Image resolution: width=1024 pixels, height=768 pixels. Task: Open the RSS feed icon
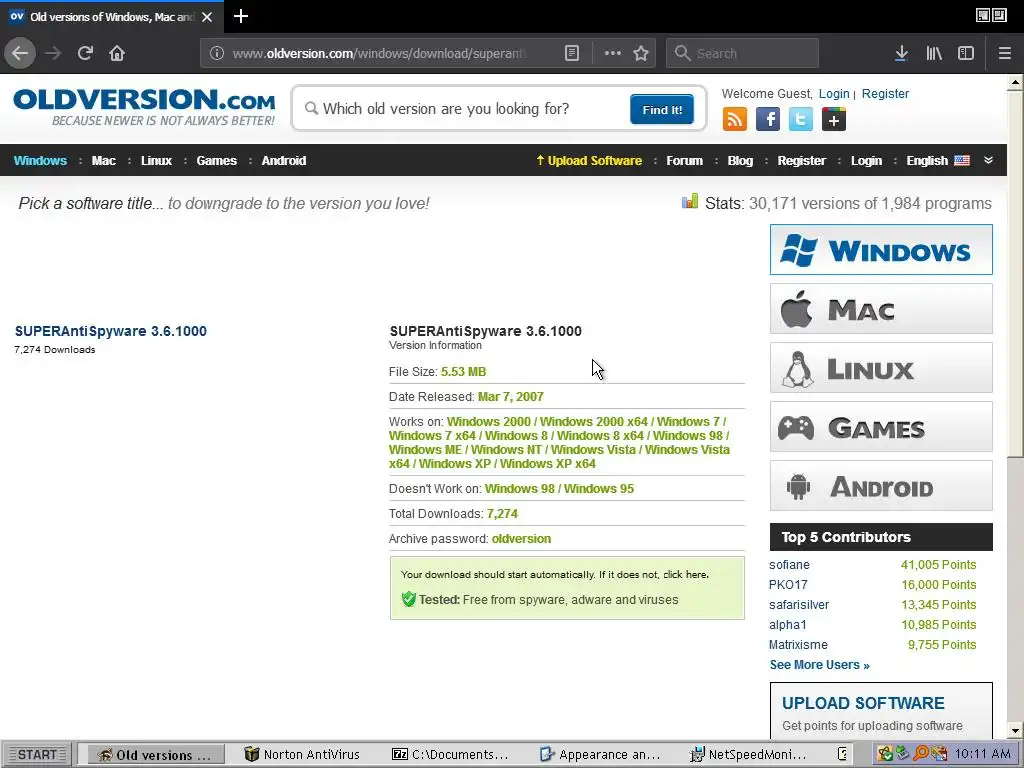[x=735, y=120]
